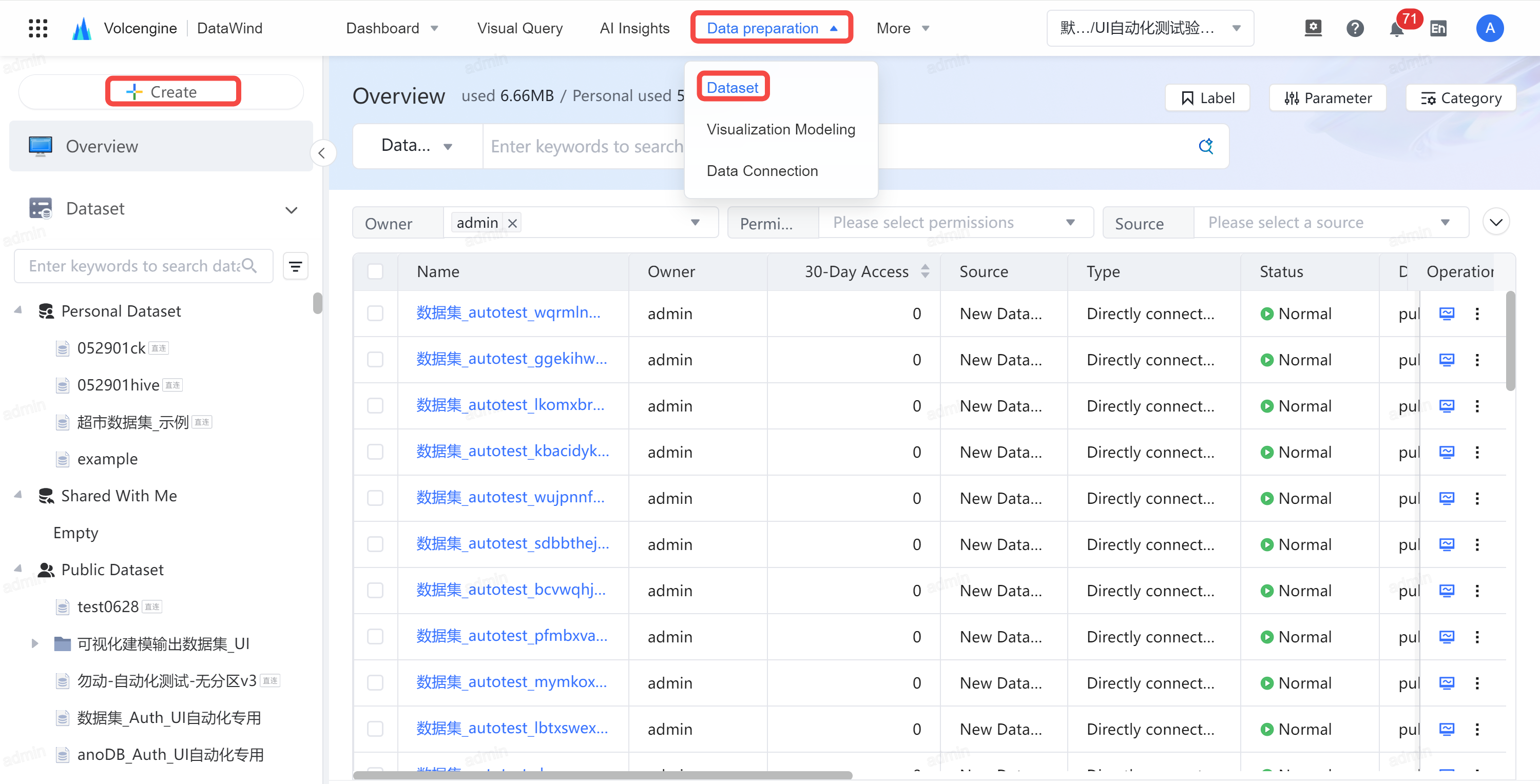Open the user avatar A menu
Viewport: 1540px width, 784px height.
pyautogui.click(x=1490, y=28)
